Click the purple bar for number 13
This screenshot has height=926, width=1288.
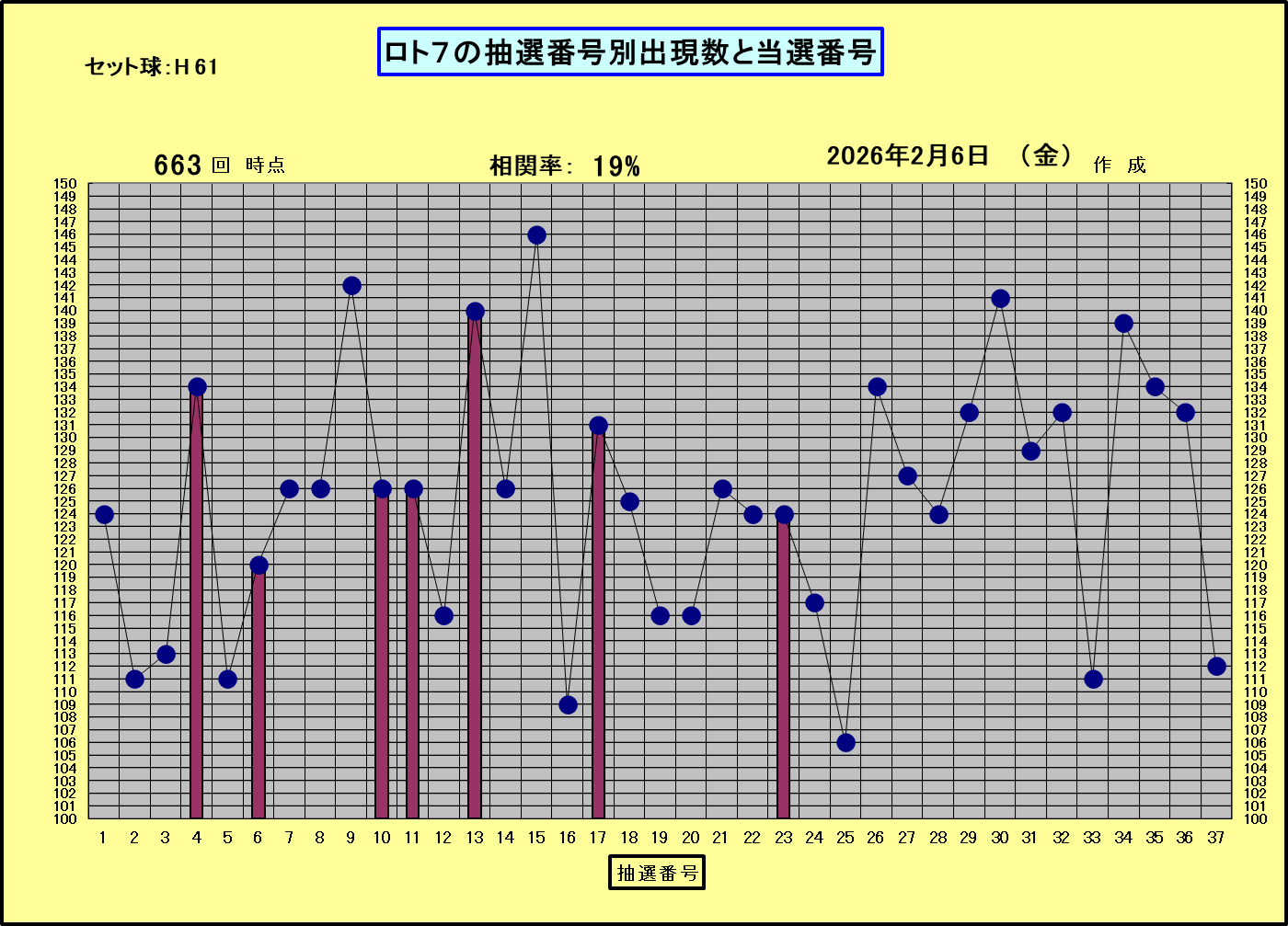coord(475,570)
